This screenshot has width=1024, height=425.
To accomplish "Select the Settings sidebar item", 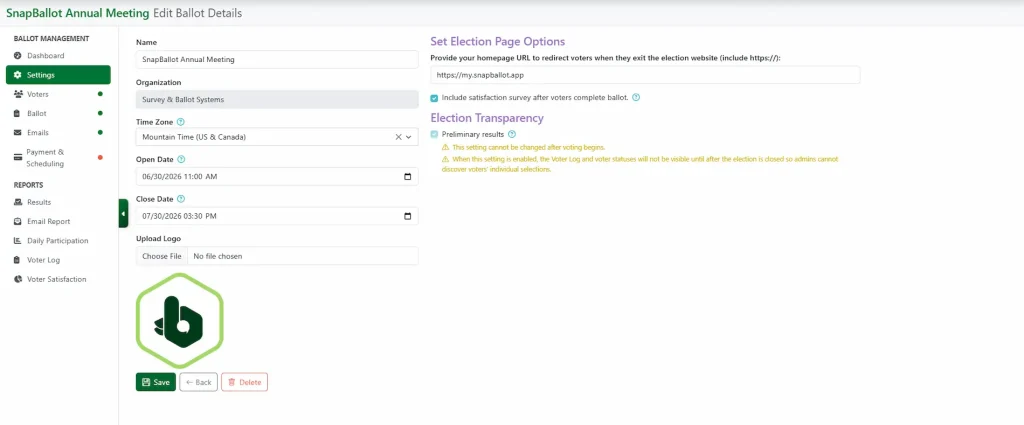I will [58, 75].
